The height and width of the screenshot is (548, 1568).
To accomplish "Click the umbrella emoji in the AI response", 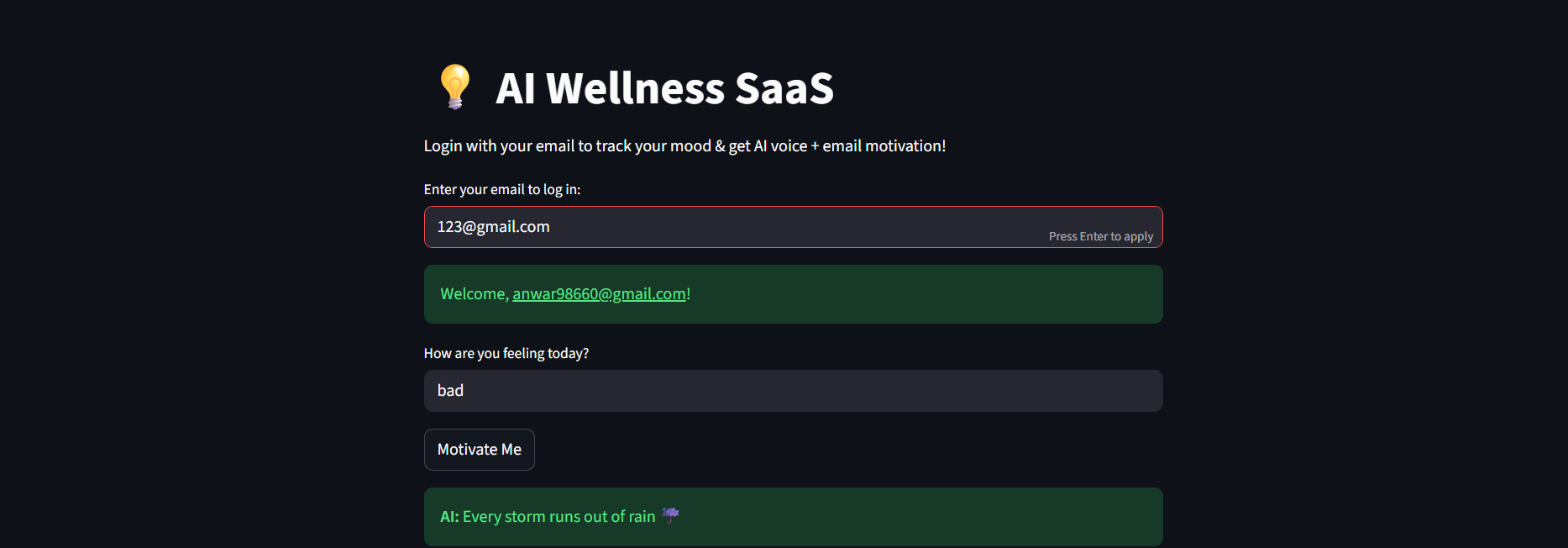I will 670,515.
